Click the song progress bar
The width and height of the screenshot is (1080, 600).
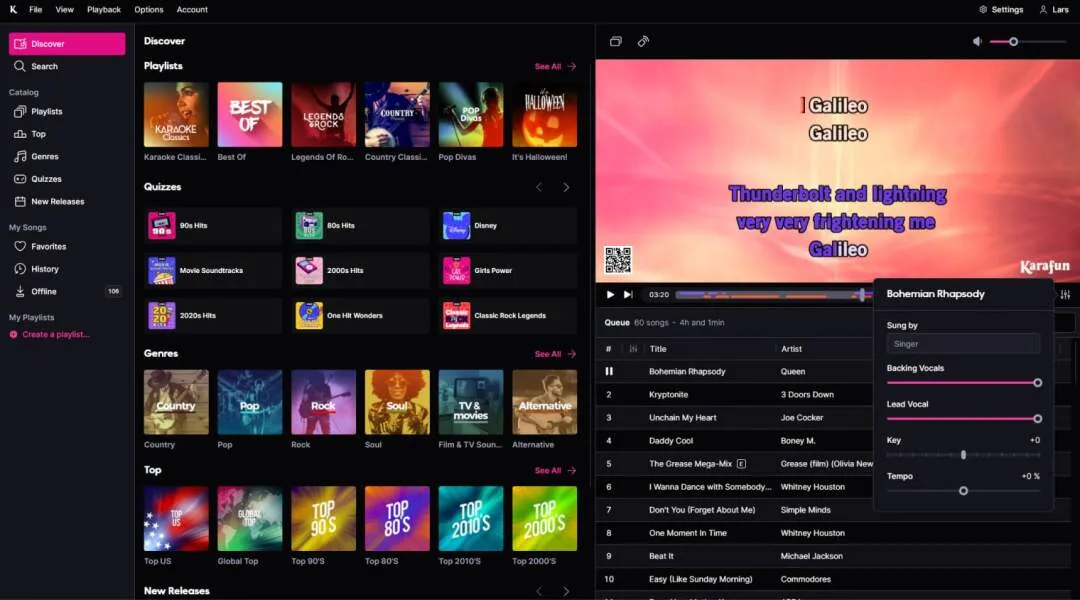(x=773, y=295)
